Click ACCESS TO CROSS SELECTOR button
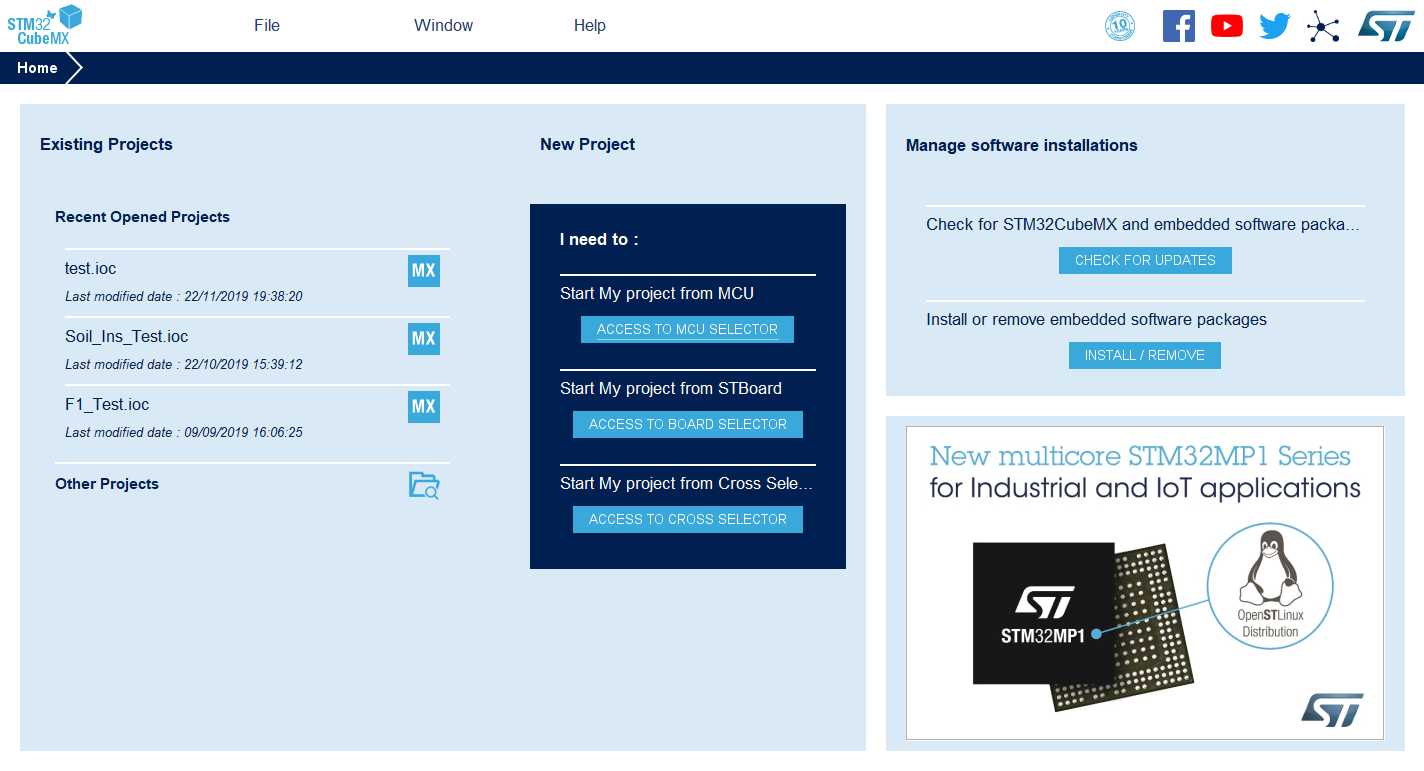The width and height of the screenshot is (1424, 771). point(688,519)
